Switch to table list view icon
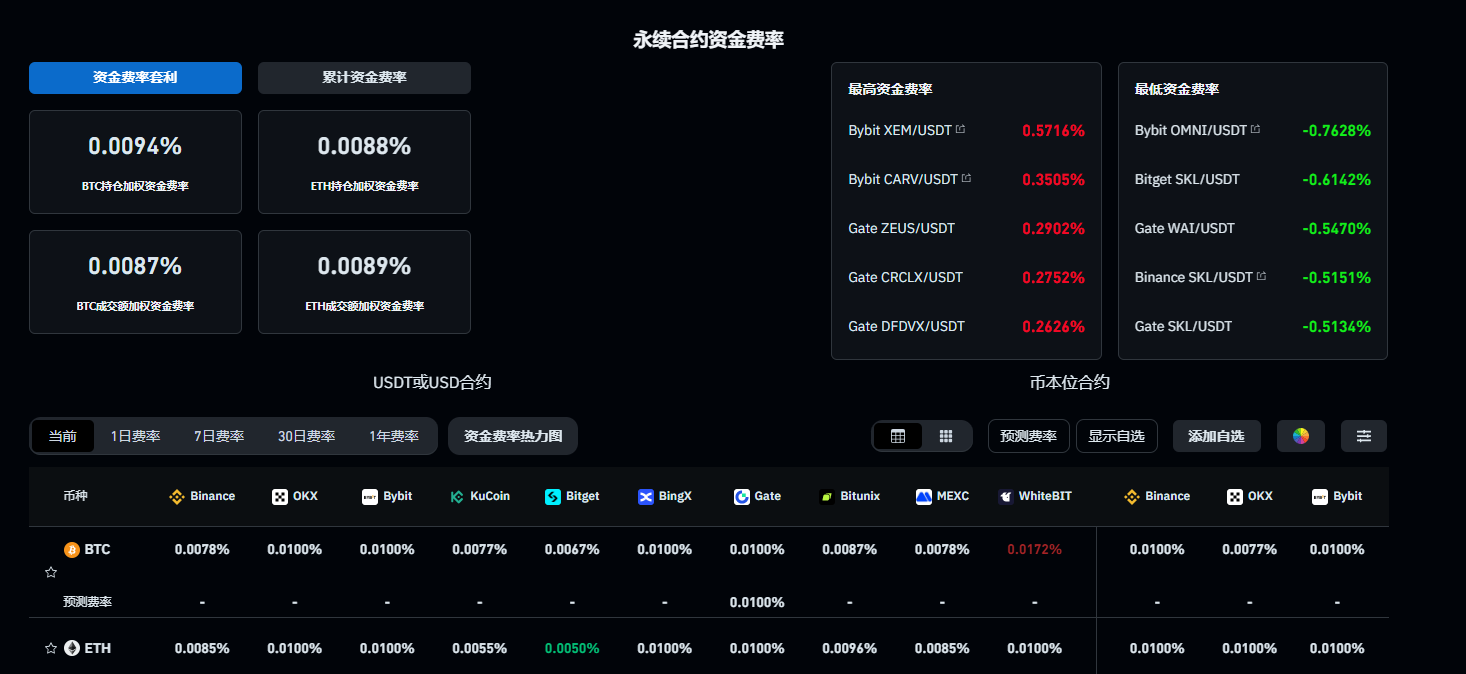Screen dimensions: 1466x674 (898, 436)
